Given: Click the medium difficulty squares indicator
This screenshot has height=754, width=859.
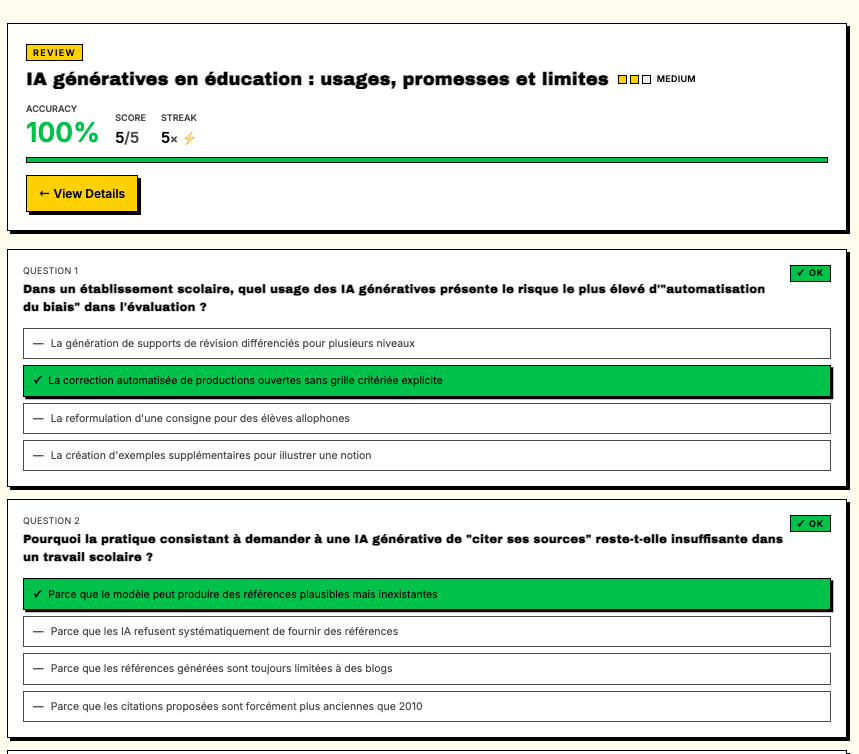Looking at the screenshot, I should [634, 79].
